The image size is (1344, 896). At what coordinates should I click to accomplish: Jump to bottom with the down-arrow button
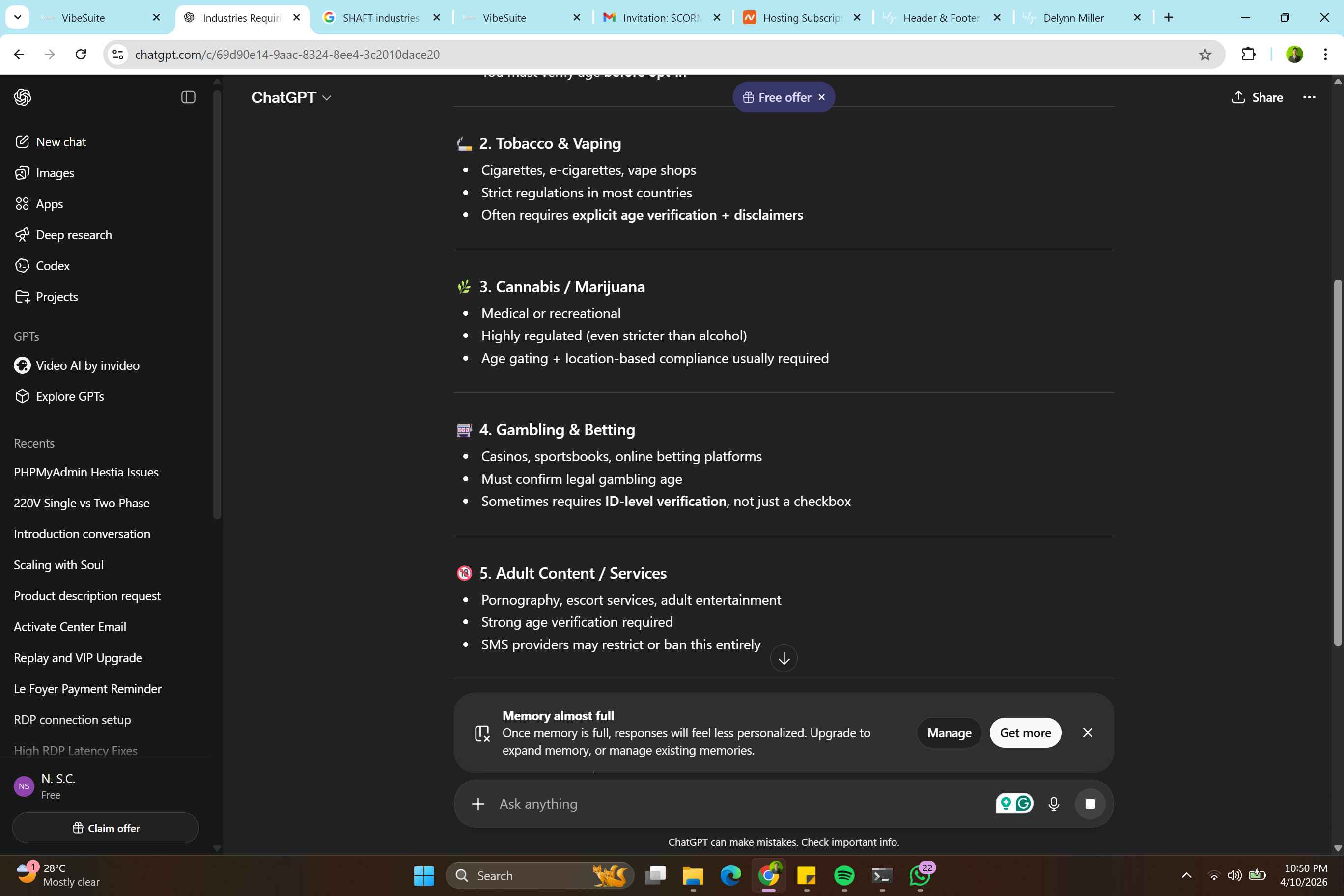pyautogui.click(x=784, y=658)
